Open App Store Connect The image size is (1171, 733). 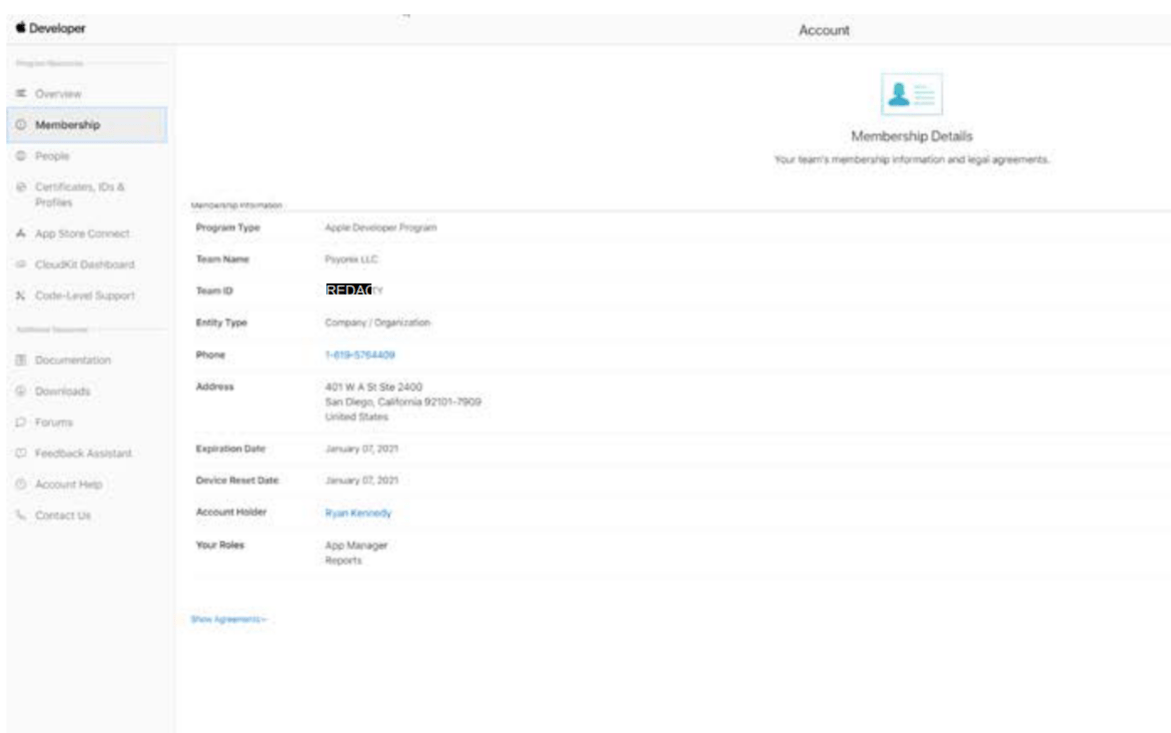pyautogui.click(x=82, y=234)
